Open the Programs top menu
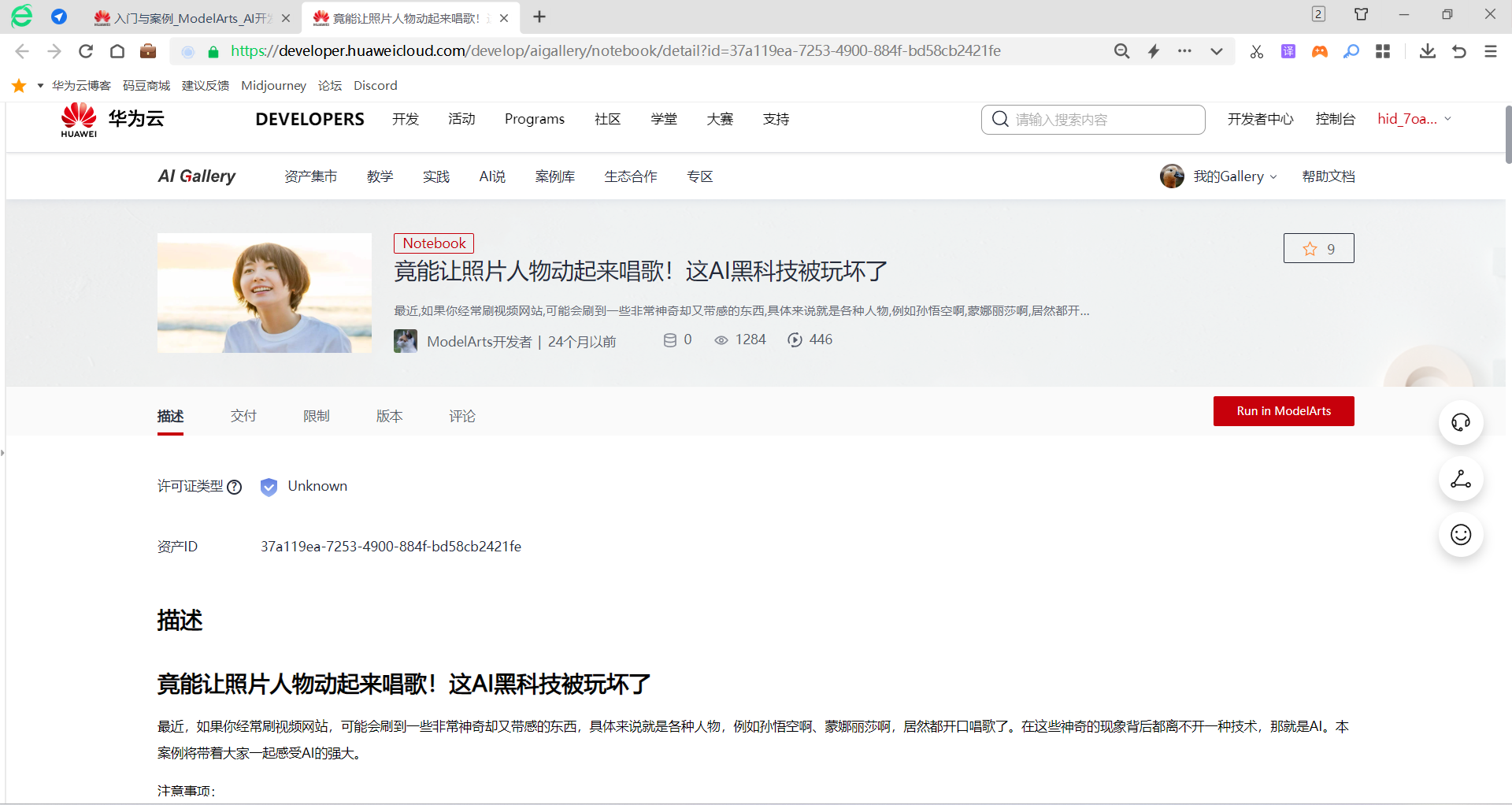Image resolution: width=1512 pixels, height=805 pixels. pyautogui.click(x=535, y=120)
